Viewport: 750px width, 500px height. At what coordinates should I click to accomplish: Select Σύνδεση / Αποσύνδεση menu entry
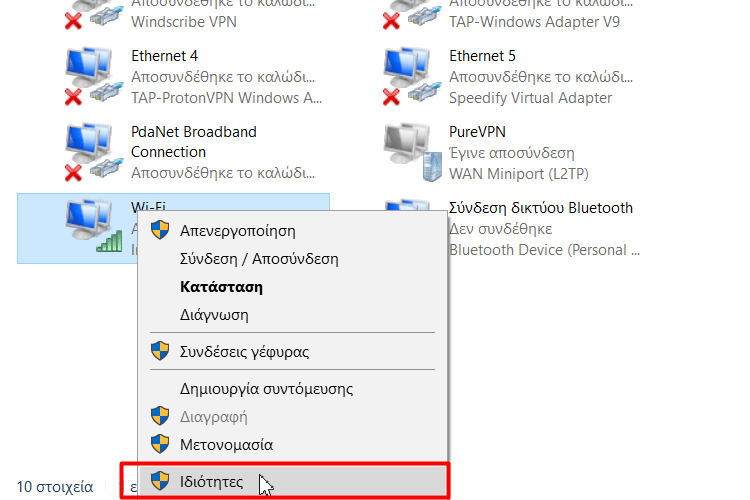coord(259,258)
